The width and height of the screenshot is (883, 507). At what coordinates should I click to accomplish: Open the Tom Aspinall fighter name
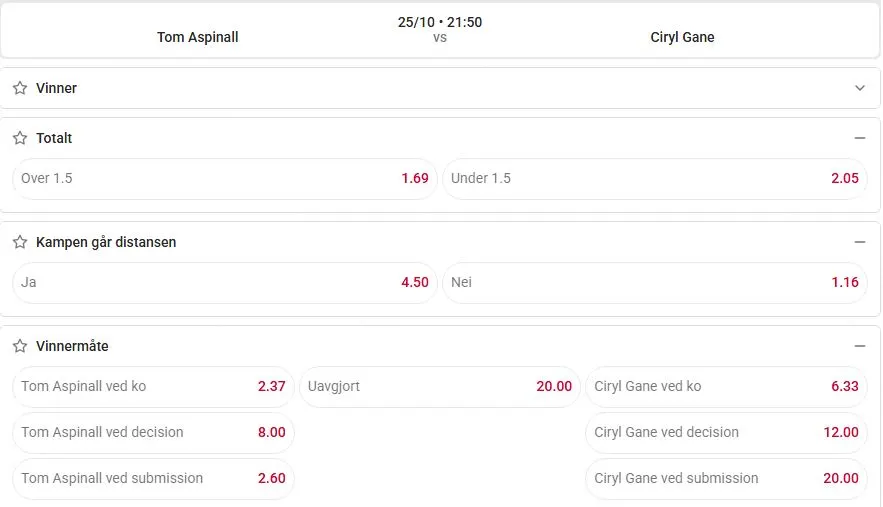click(x=198, y=38)
